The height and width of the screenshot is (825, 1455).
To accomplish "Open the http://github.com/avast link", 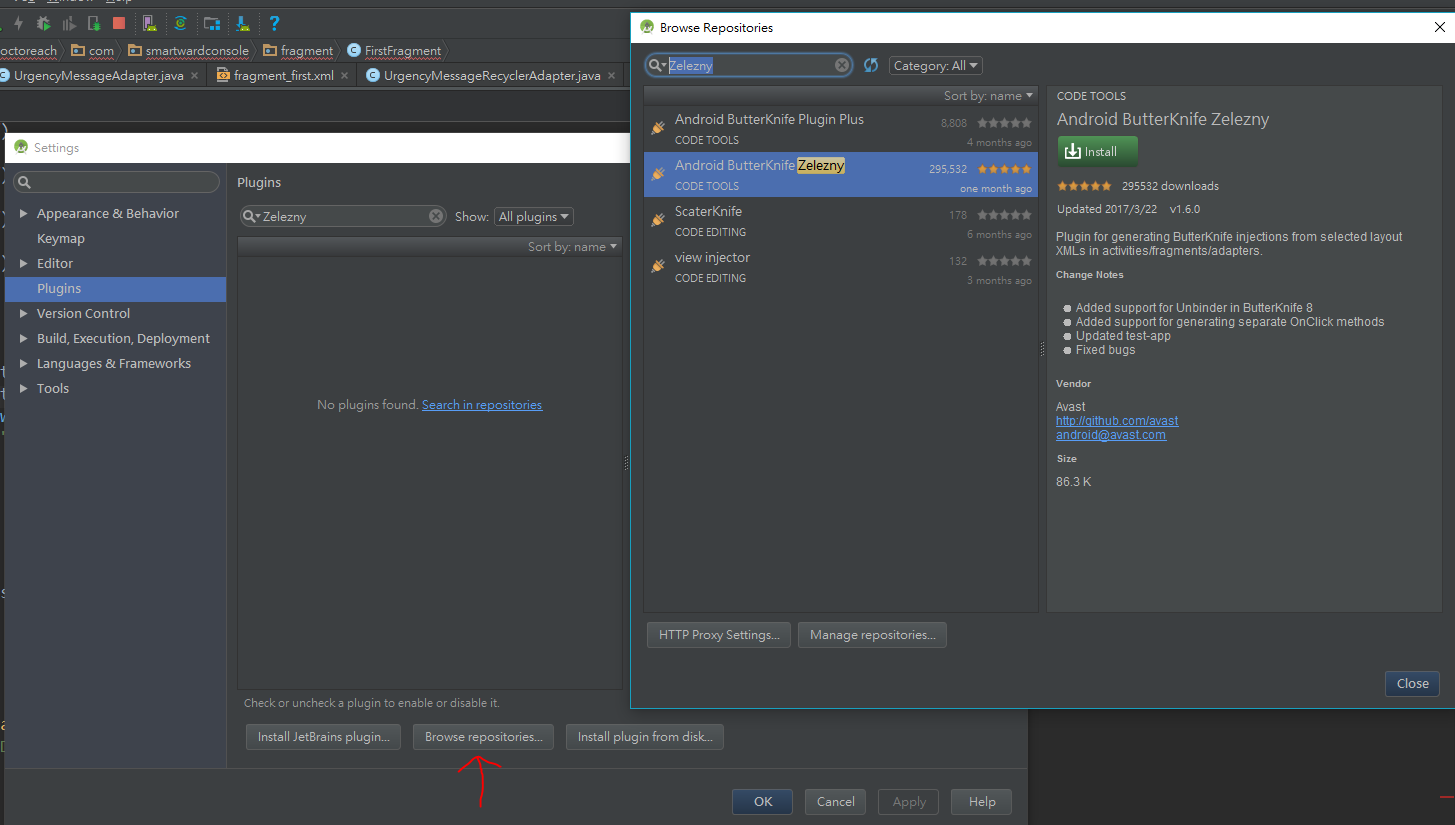I will (1117, 421).
